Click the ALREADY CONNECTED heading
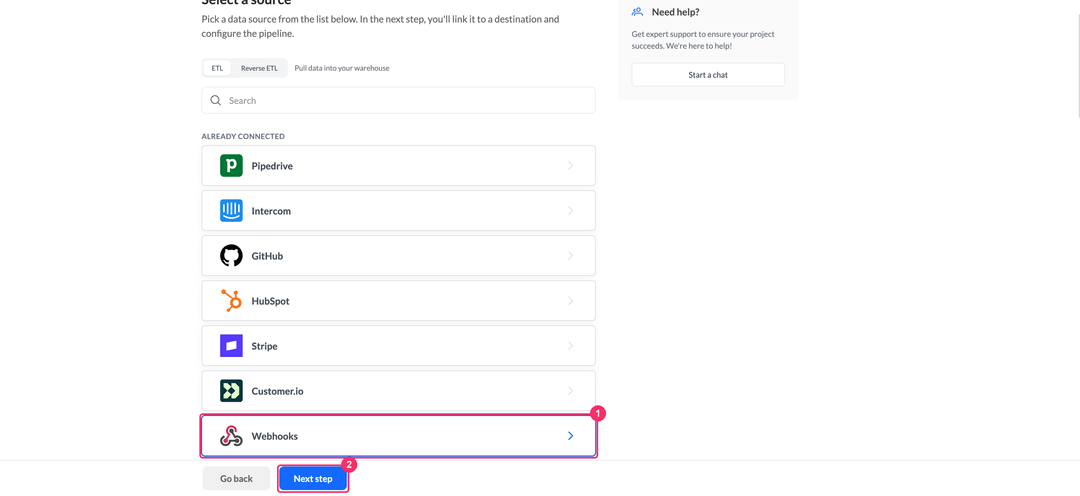The width and height of the screenshot is (1080, 496). [x=243, y=136]
